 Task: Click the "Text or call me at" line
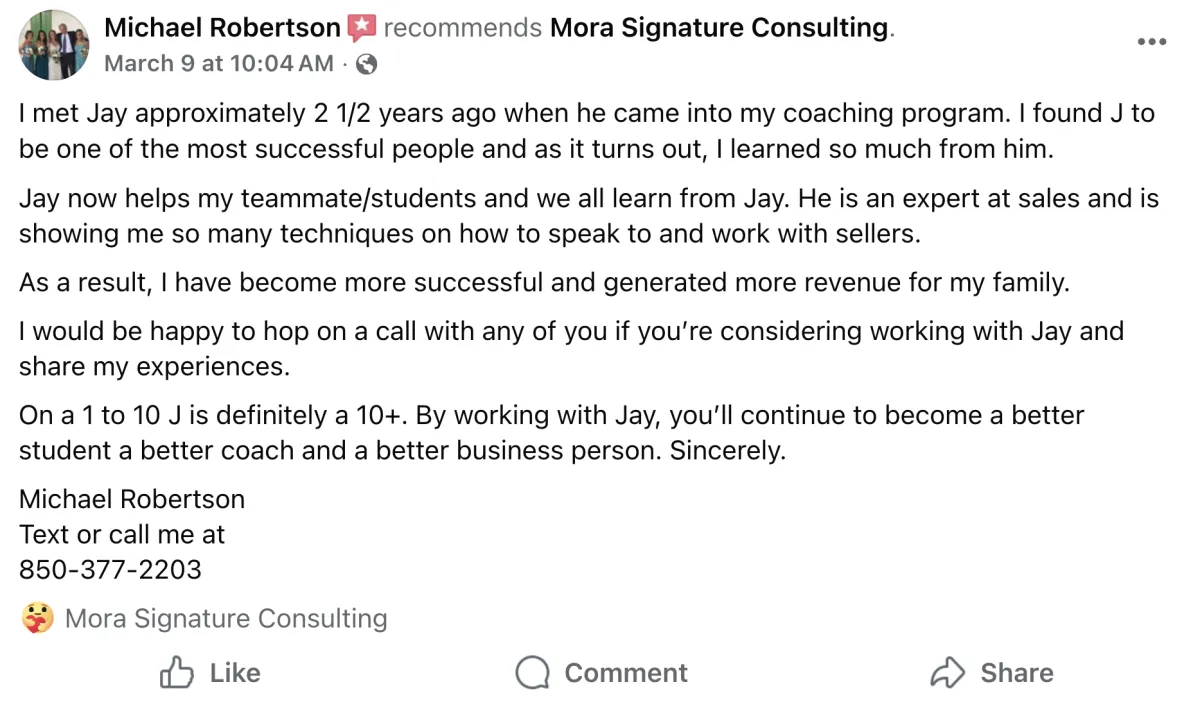122,534
